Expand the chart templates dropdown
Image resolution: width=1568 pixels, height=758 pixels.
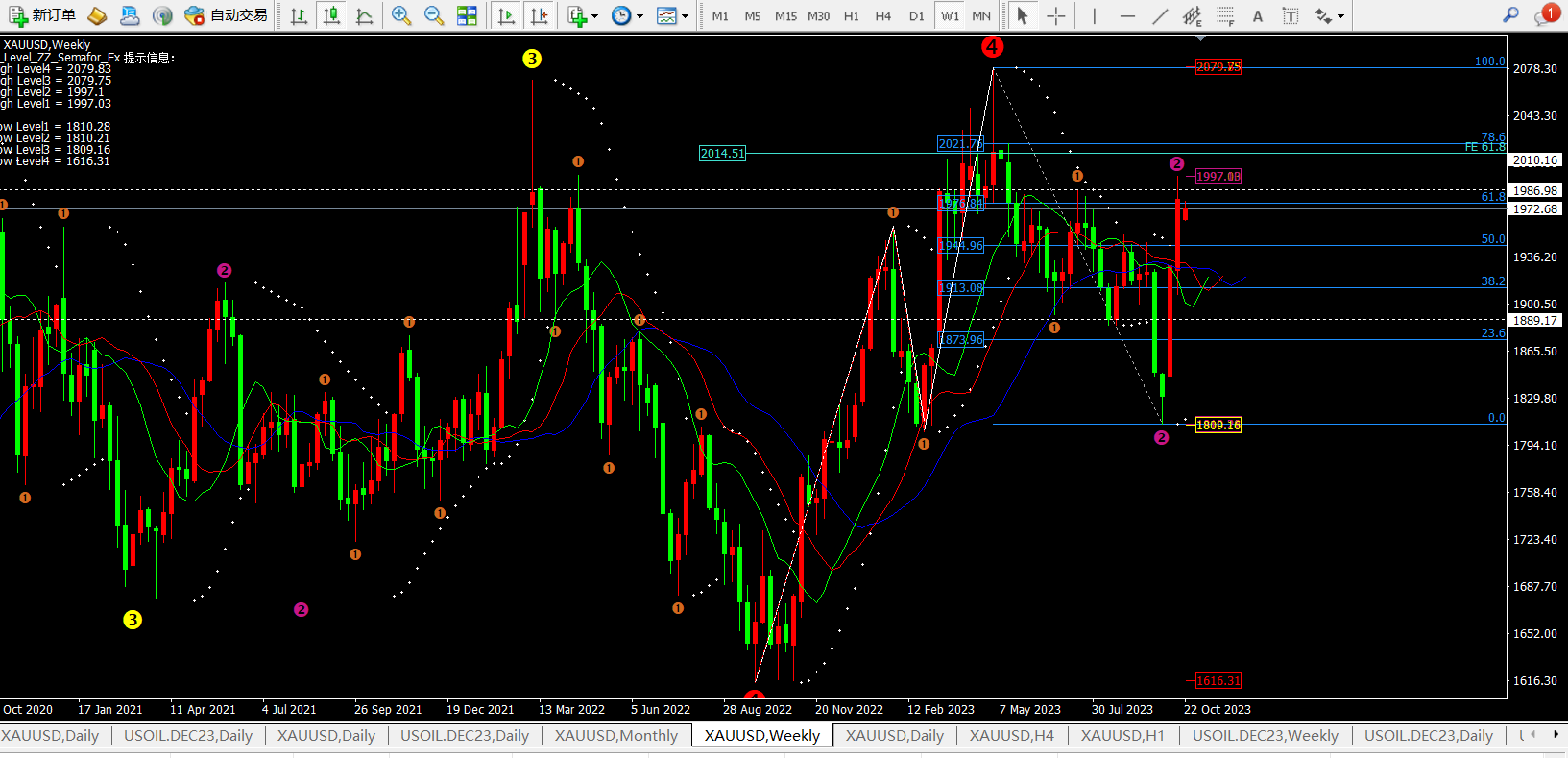[672, 15]
